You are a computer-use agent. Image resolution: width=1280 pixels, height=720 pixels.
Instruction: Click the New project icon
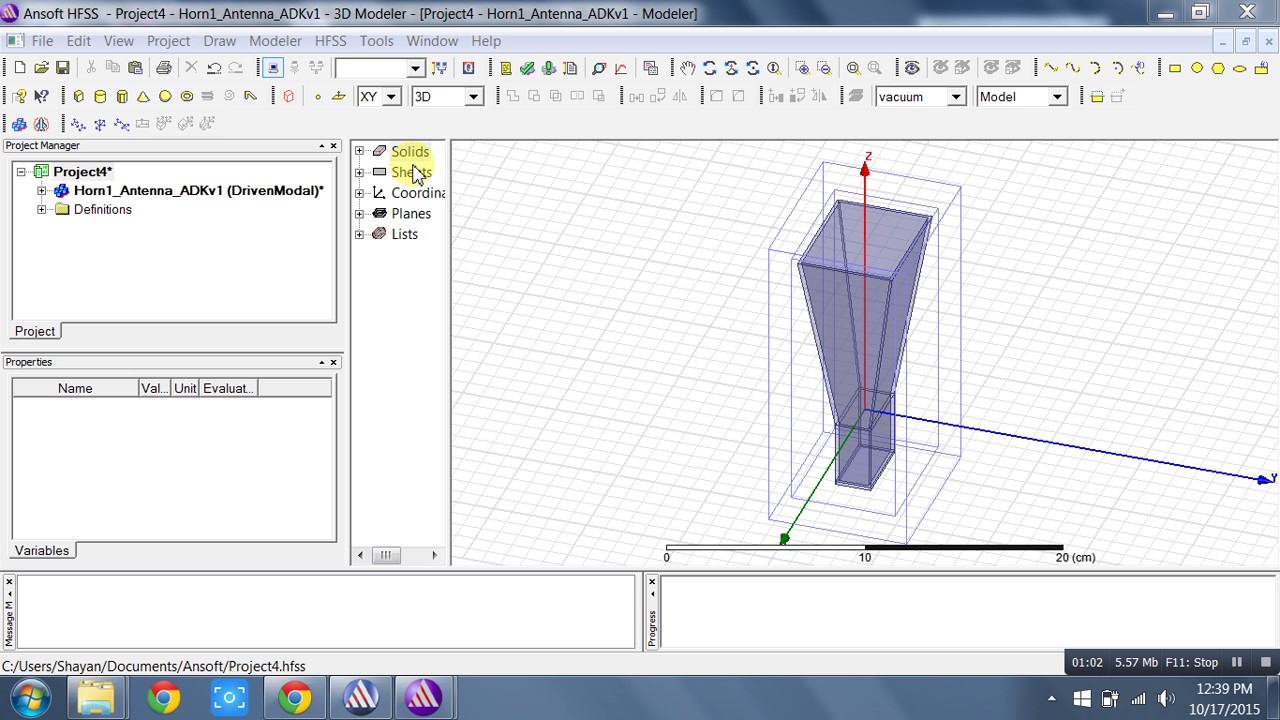19,68
